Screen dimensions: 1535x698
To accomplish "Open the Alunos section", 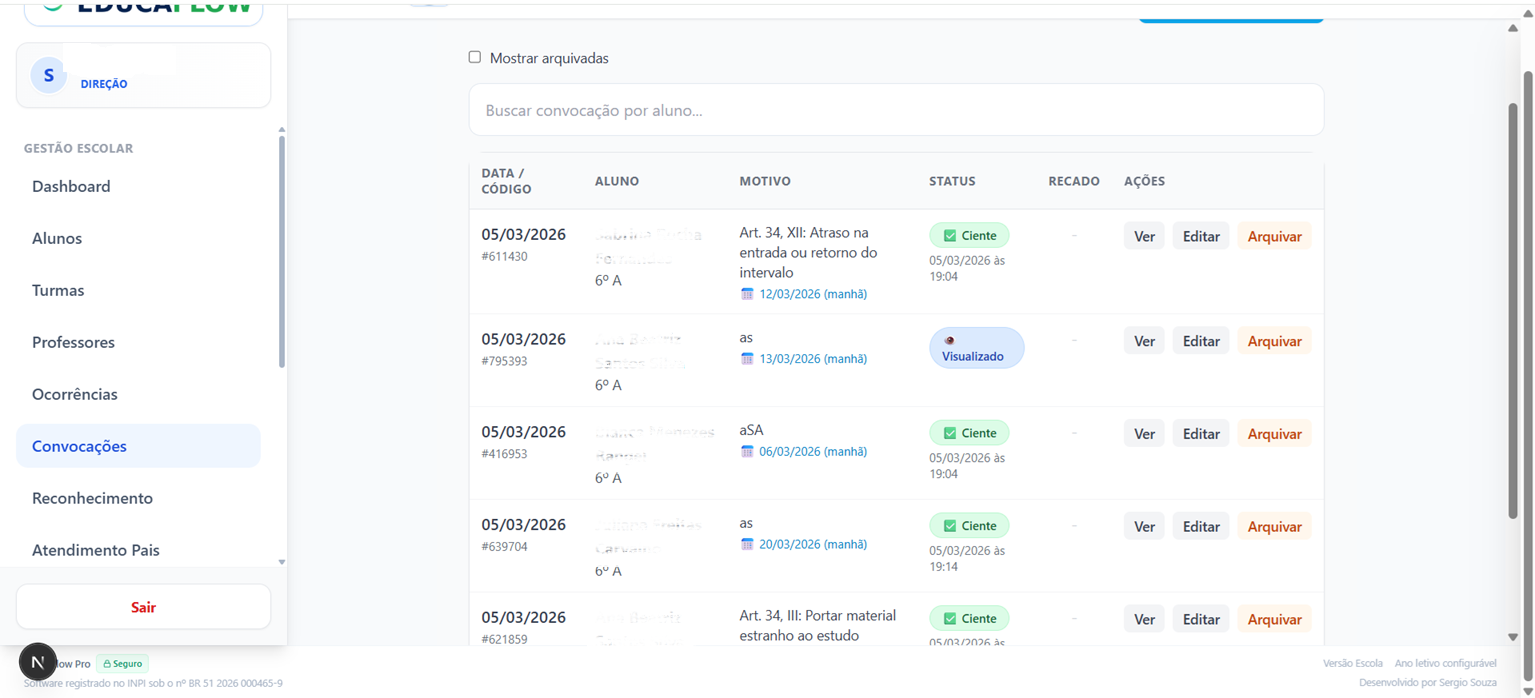I will pyautogui.click(x=57, y=239).
